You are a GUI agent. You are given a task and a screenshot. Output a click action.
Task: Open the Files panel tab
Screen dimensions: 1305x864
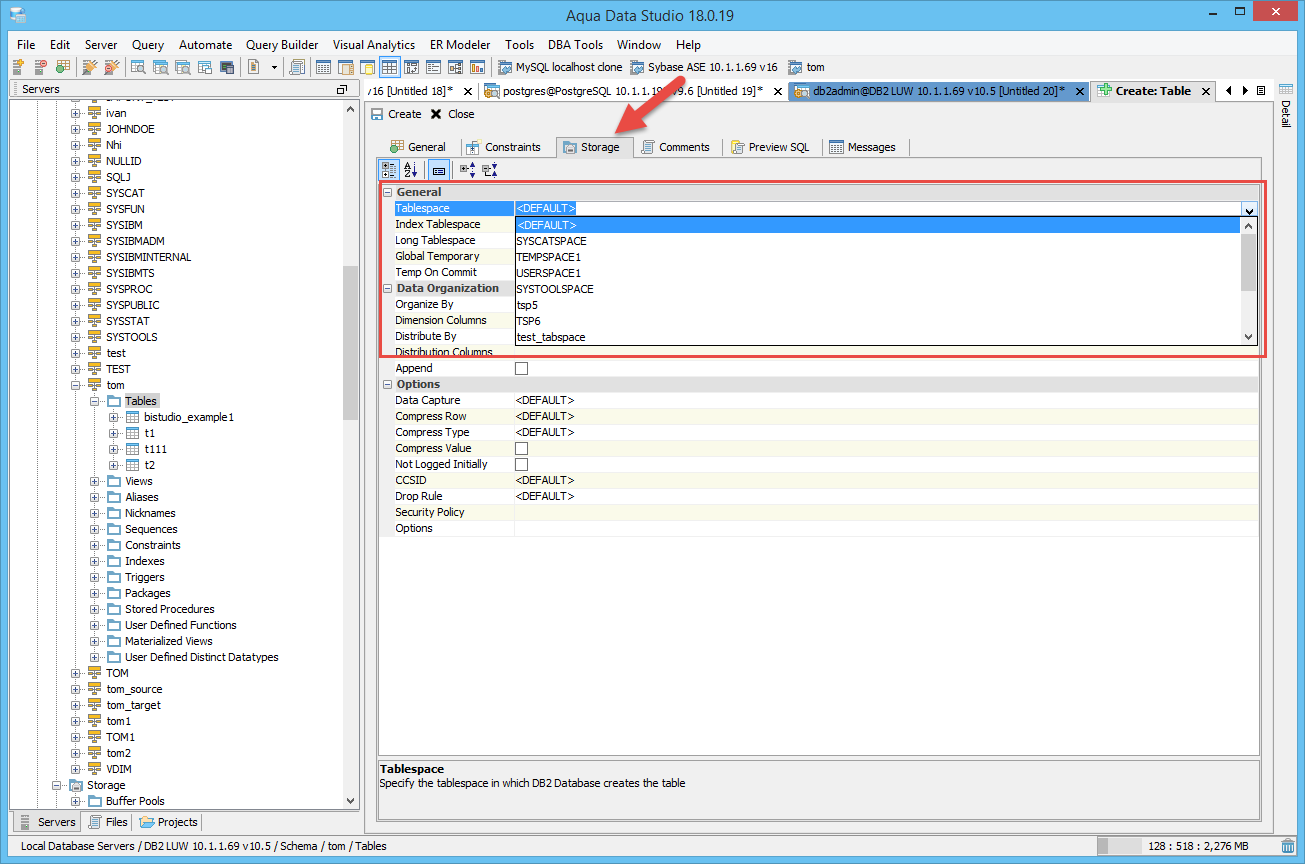[x=108, y=822]
